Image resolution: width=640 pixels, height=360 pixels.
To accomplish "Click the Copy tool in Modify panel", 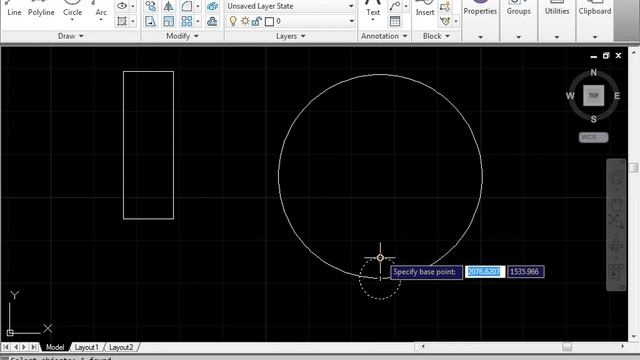I will [151, 6].
